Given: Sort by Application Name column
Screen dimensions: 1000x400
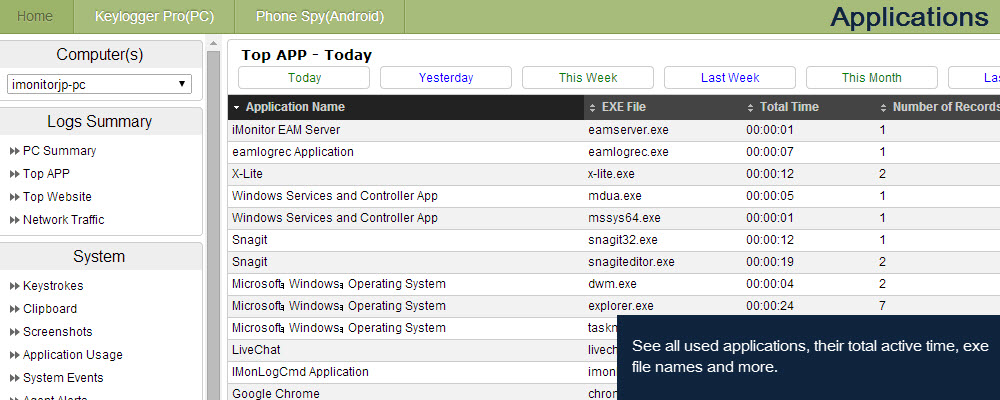Looking at the screenshot, I should (x=406, y=107).
